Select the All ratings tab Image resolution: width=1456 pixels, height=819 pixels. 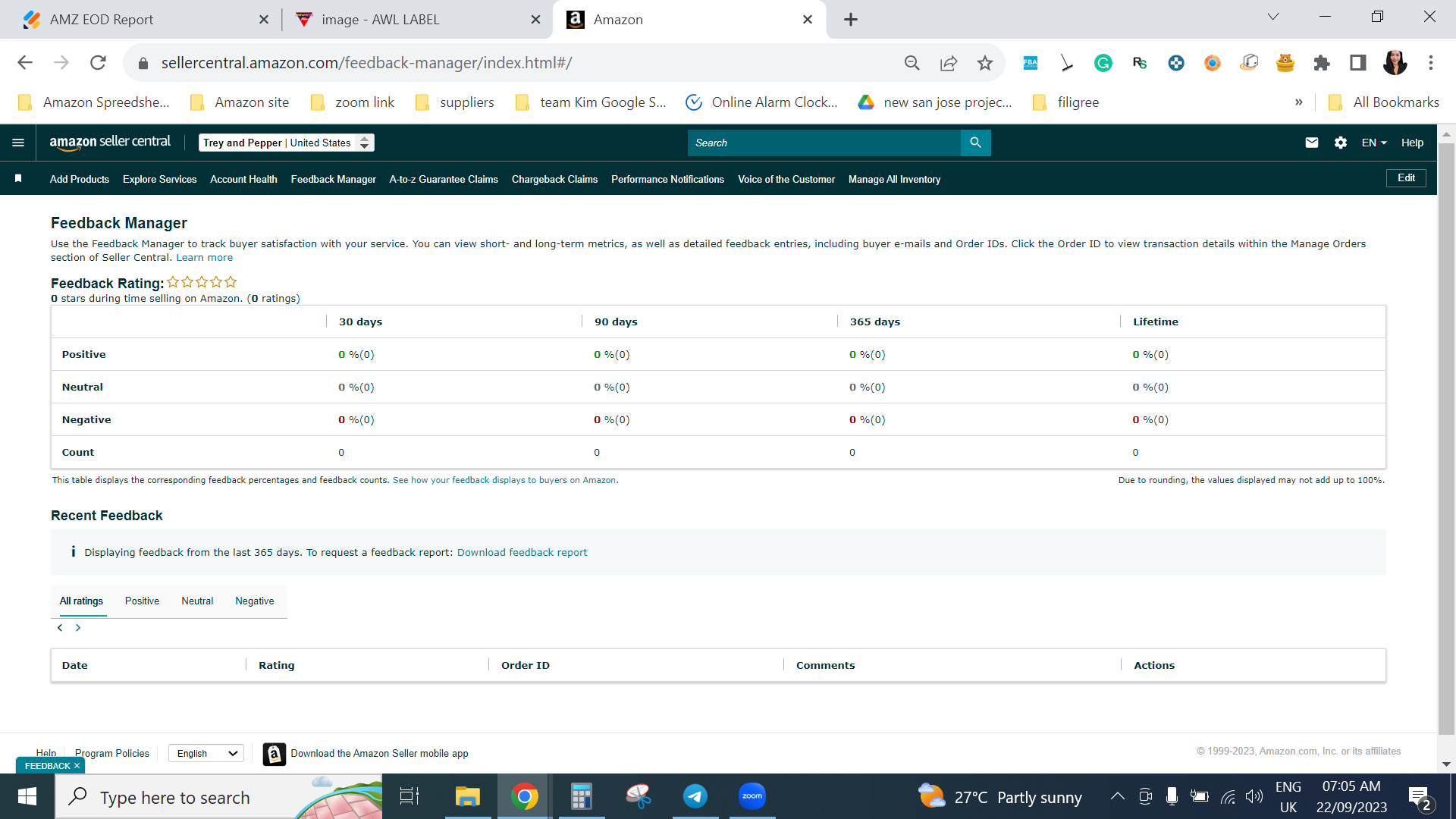pyautogui.click(x=81, y=601)
